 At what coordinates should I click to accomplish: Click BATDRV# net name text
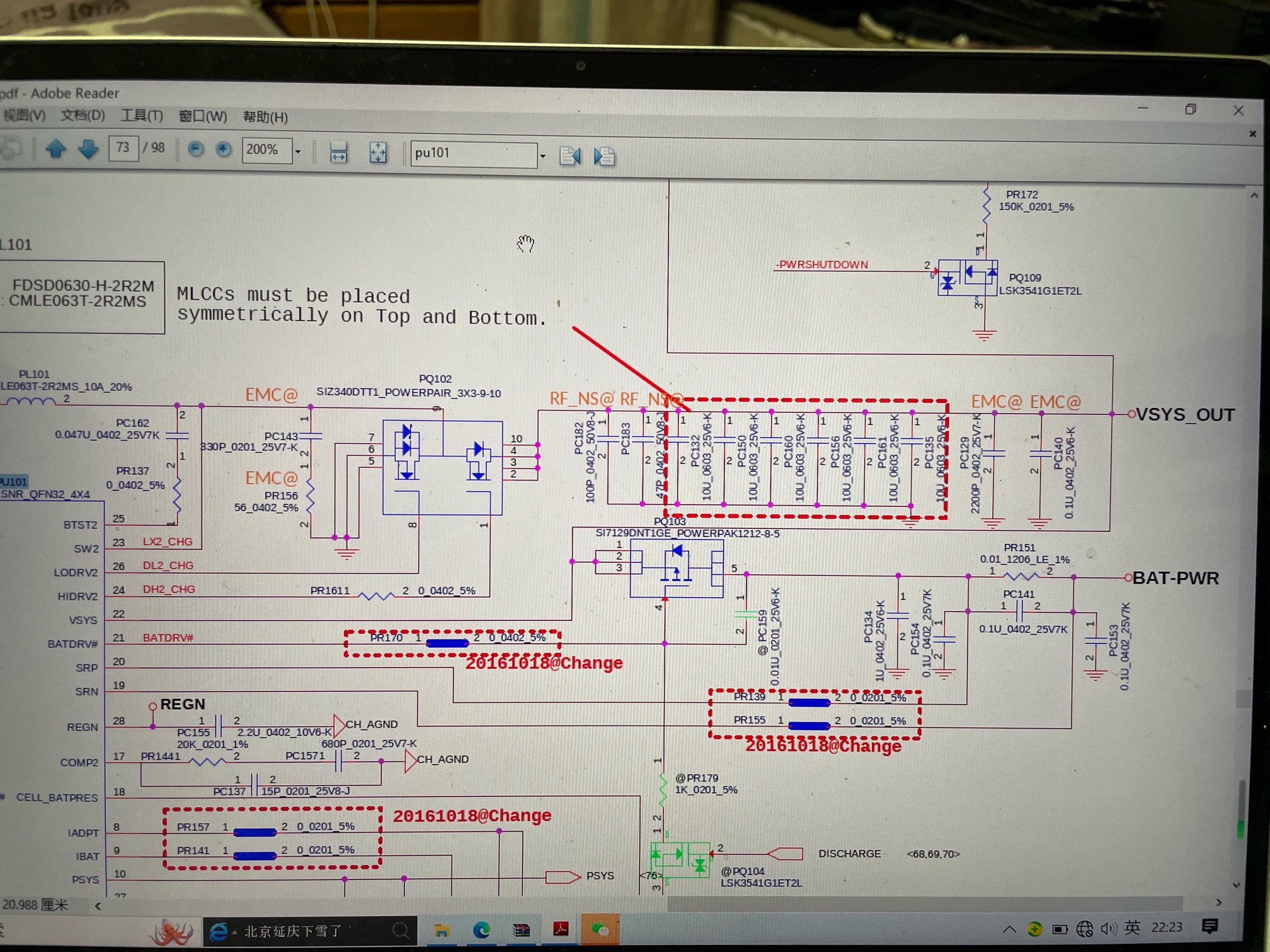click(x=168, y=638)
